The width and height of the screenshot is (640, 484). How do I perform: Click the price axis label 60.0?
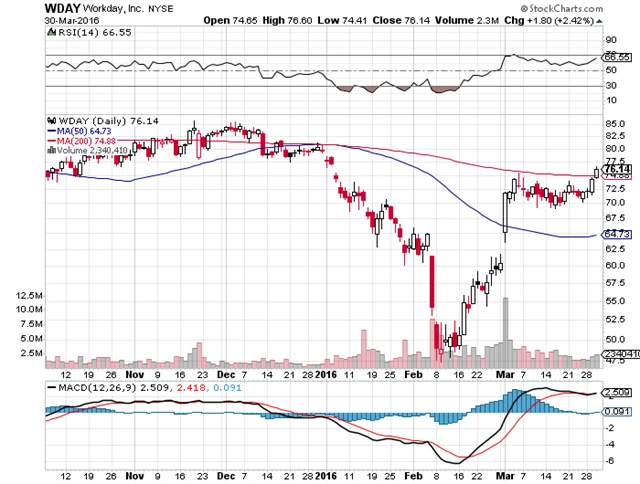tap(615, 265)
